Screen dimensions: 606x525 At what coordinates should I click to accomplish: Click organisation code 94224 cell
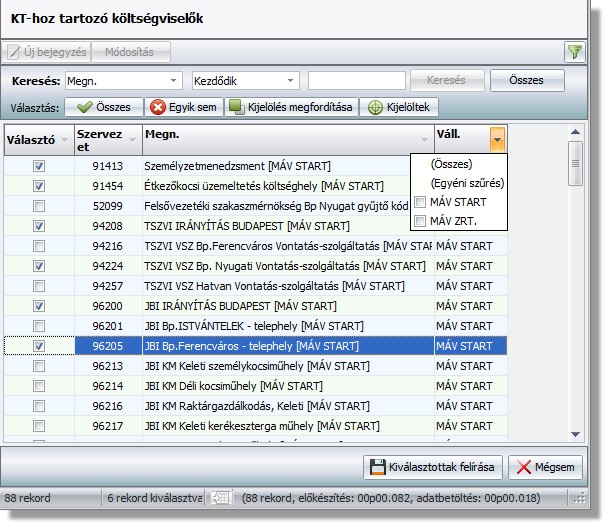tap(108, 266)
